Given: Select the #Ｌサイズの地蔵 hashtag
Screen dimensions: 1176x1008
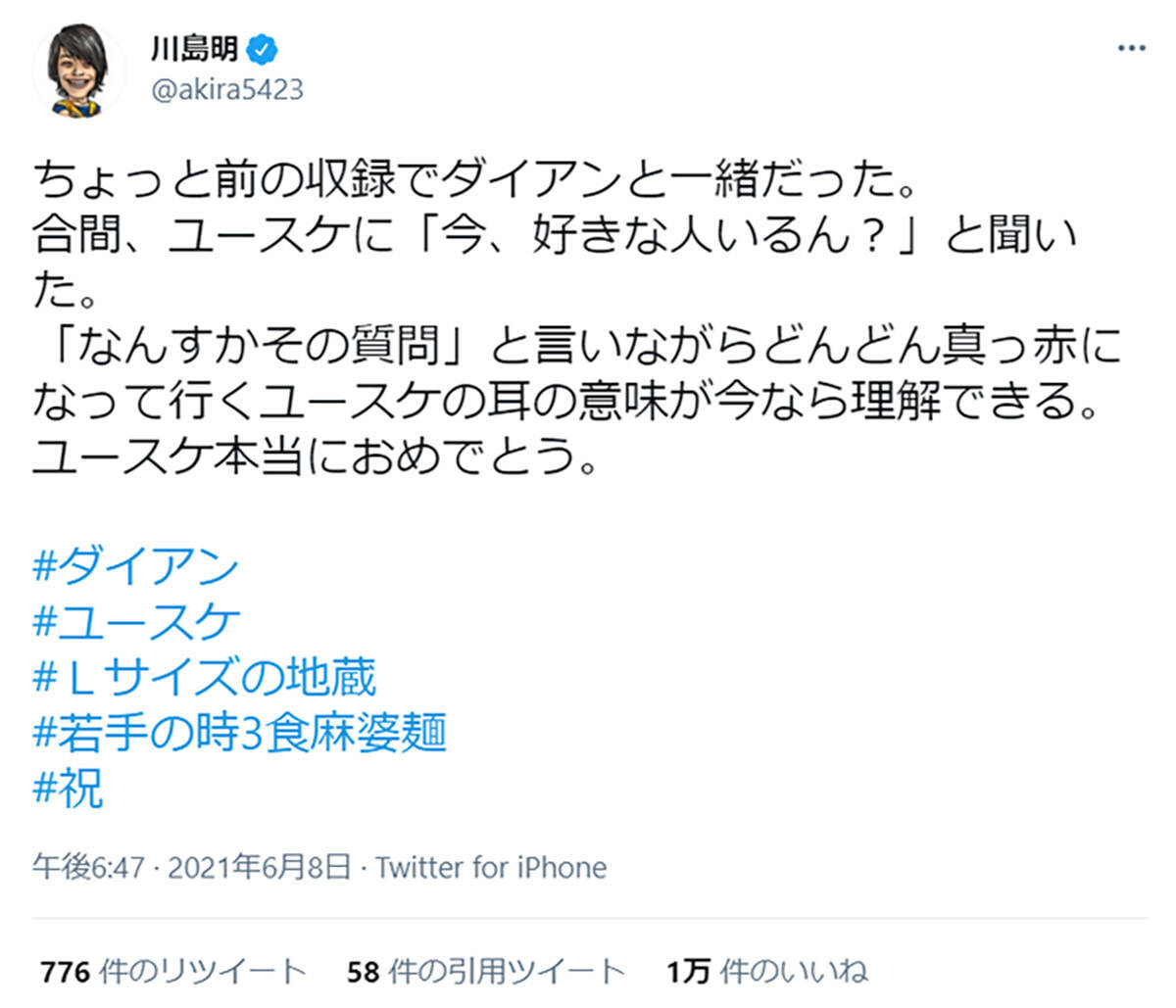Looking at the screenshot, I should coord(205,677).
